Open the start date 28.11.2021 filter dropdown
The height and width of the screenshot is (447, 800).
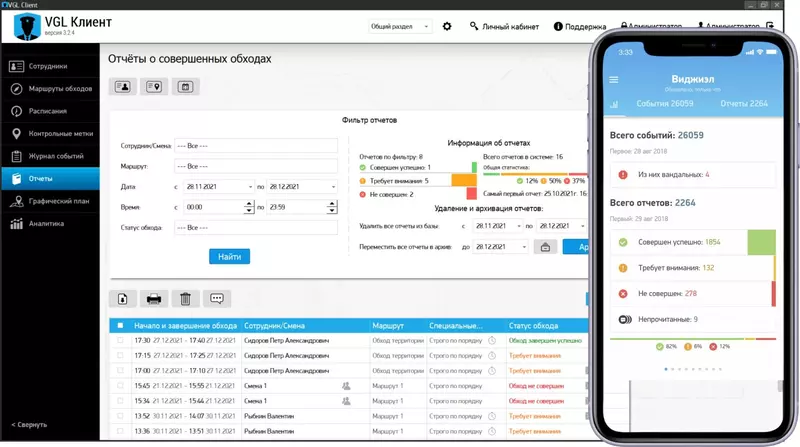(x=249, y=187)
